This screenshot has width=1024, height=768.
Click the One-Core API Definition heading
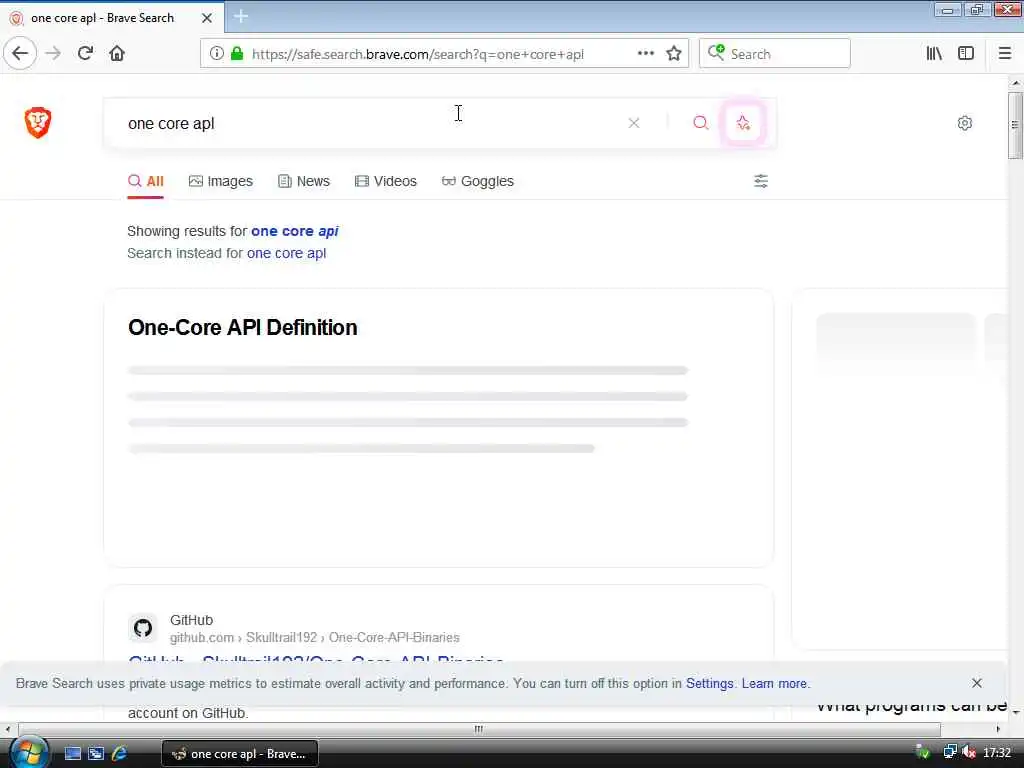(x=242, y=328)
